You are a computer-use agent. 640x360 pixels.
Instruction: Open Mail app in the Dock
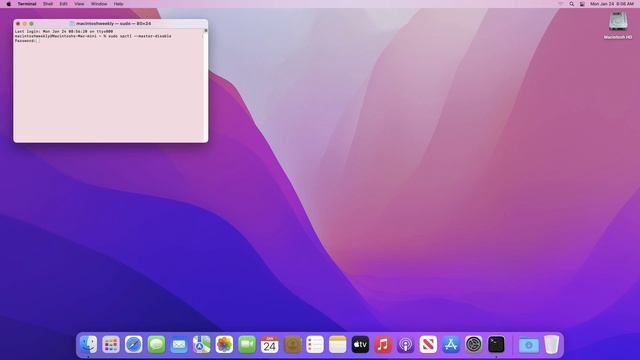179,344
